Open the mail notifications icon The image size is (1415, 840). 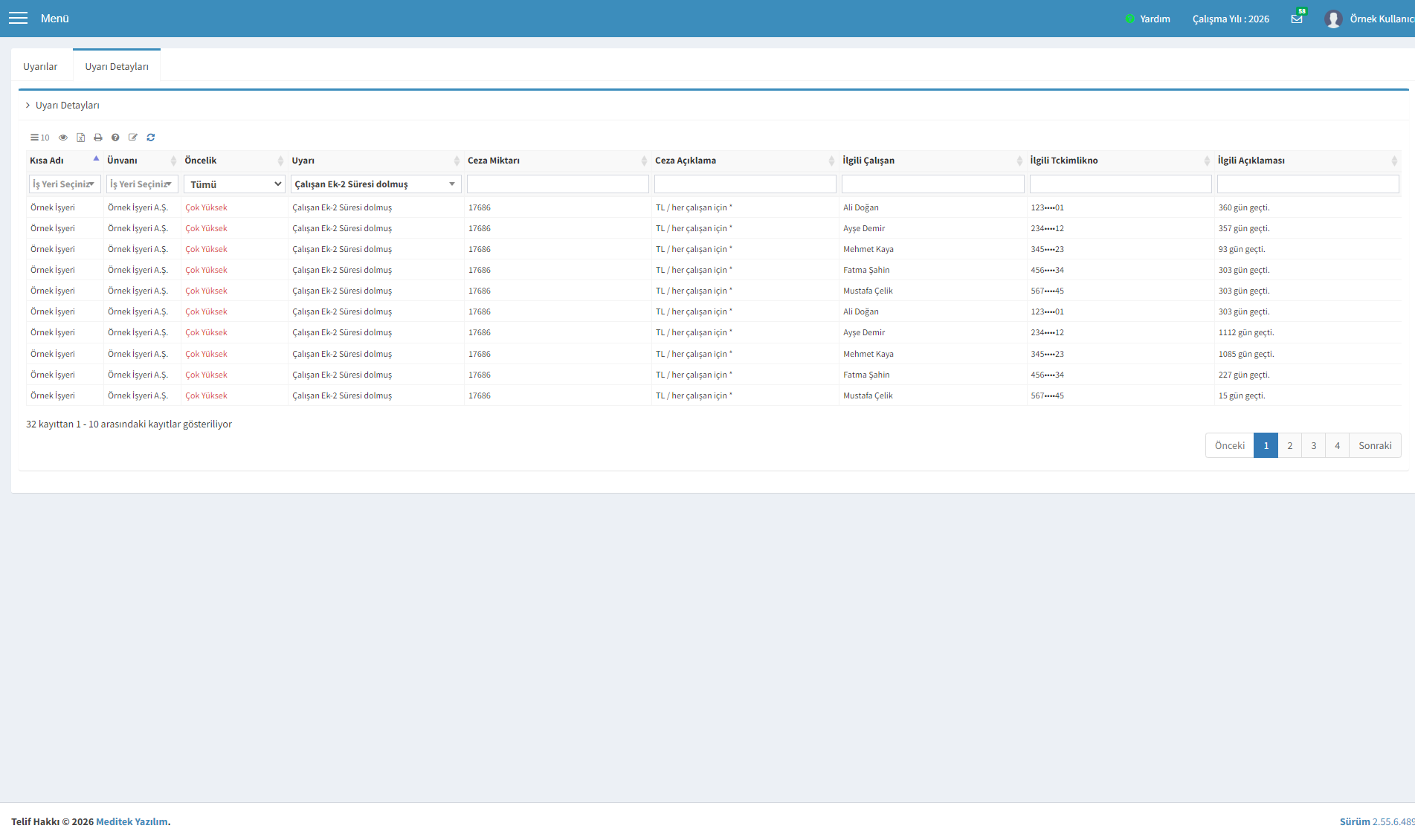pos(1297,19)
